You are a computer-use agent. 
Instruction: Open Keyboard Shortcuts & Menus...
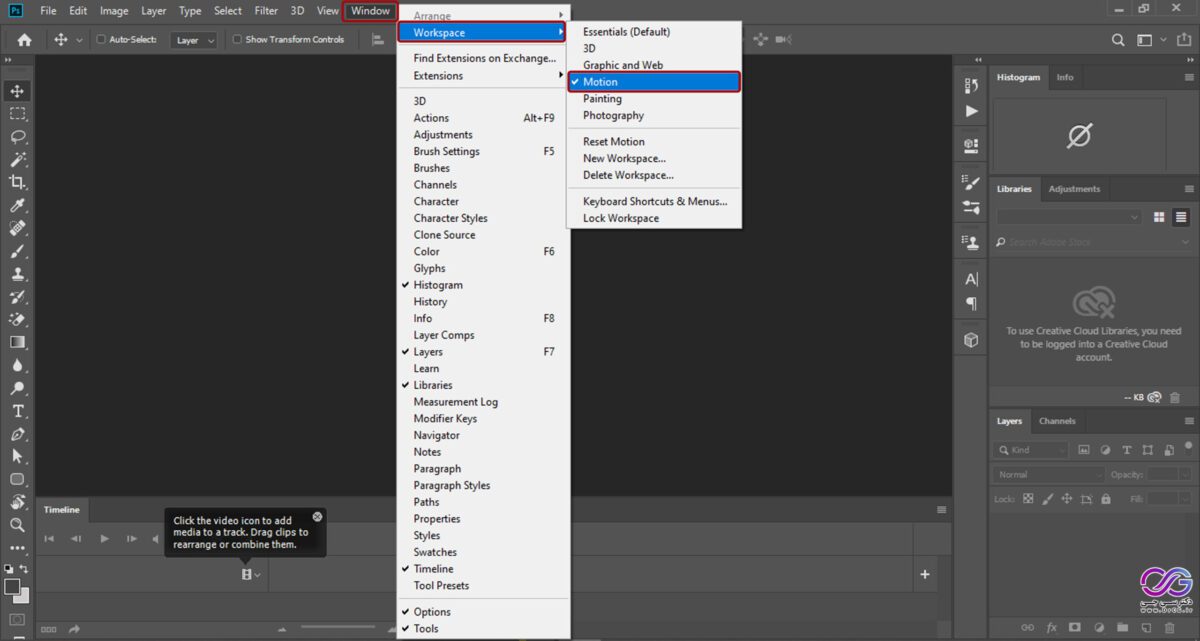654,201
